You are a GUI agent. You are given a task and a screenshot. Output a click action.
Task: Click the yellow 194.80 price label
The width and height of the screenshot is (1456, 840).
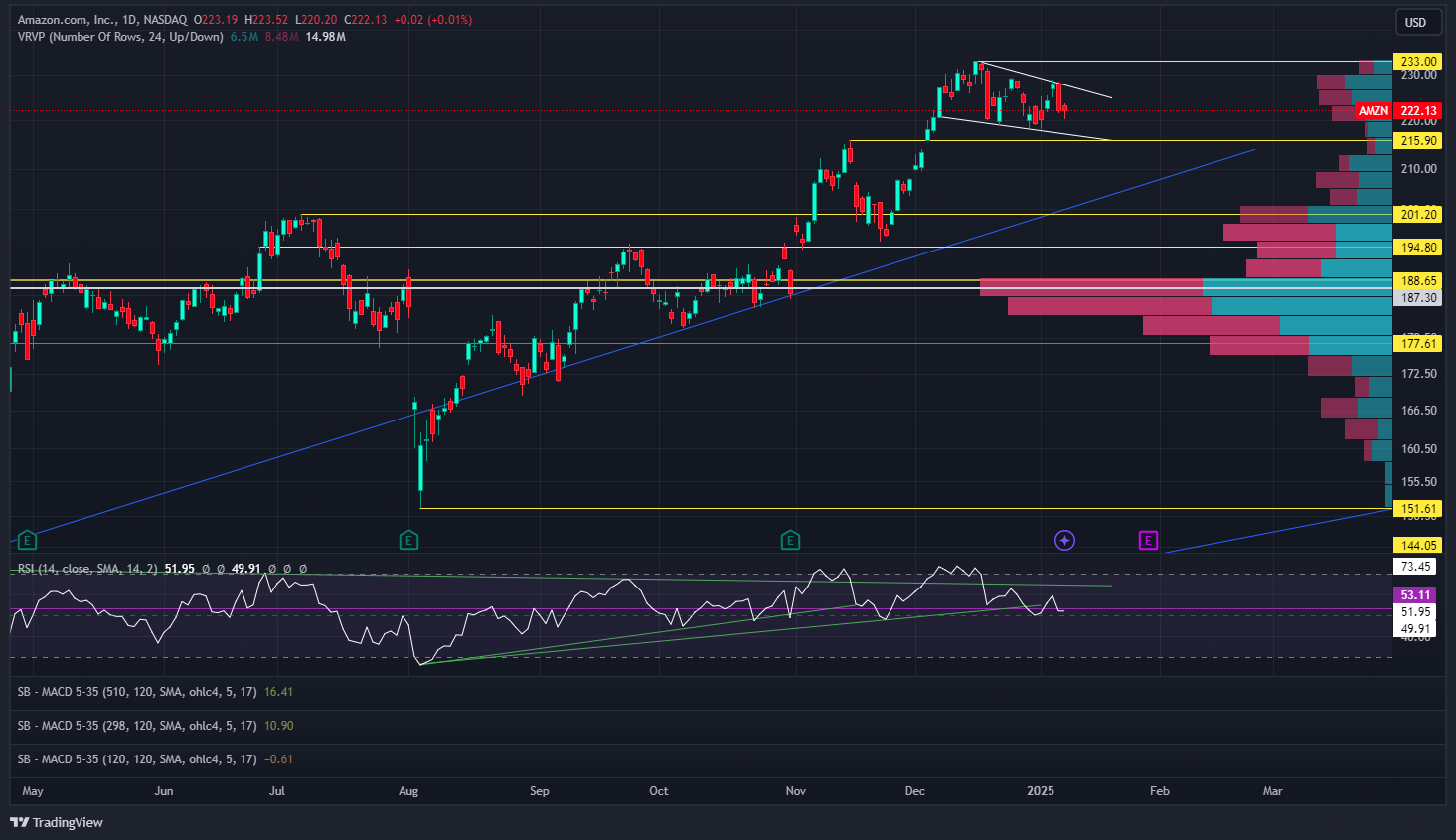(1418, 248)
